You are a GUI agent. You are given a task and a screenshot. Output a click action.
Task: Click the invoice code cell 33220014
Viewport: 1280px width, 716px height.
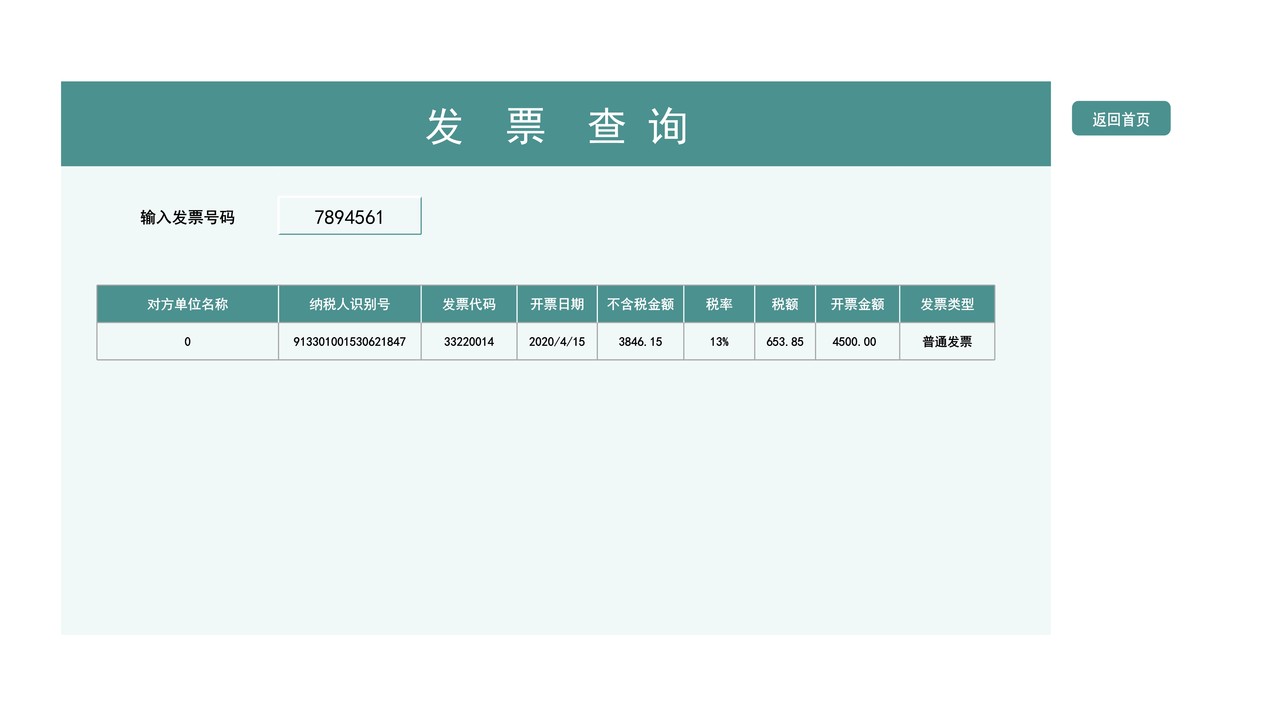click(x=468, y=341)
